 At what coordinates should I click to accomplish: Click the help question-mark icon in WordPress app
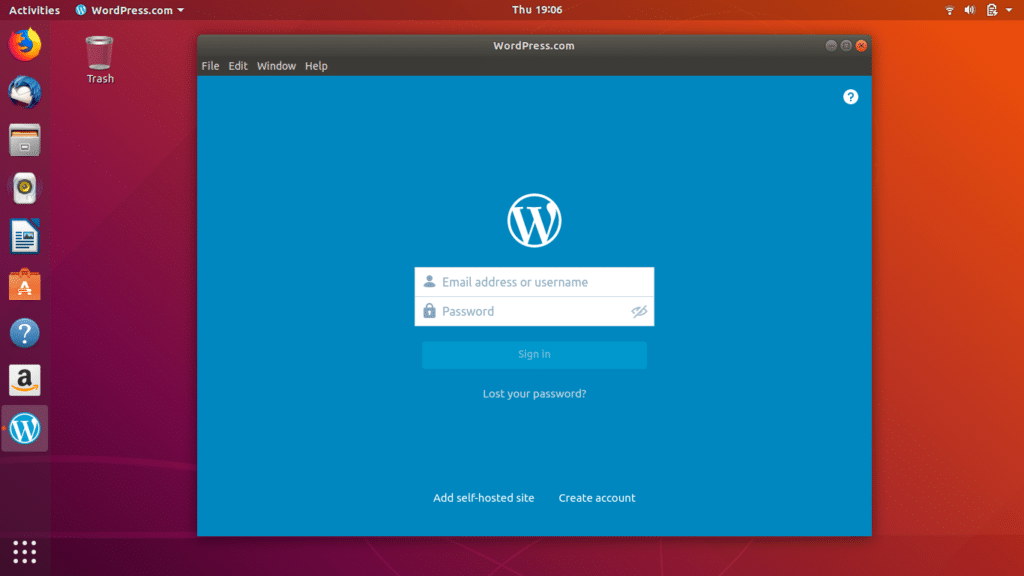(851, 97)
